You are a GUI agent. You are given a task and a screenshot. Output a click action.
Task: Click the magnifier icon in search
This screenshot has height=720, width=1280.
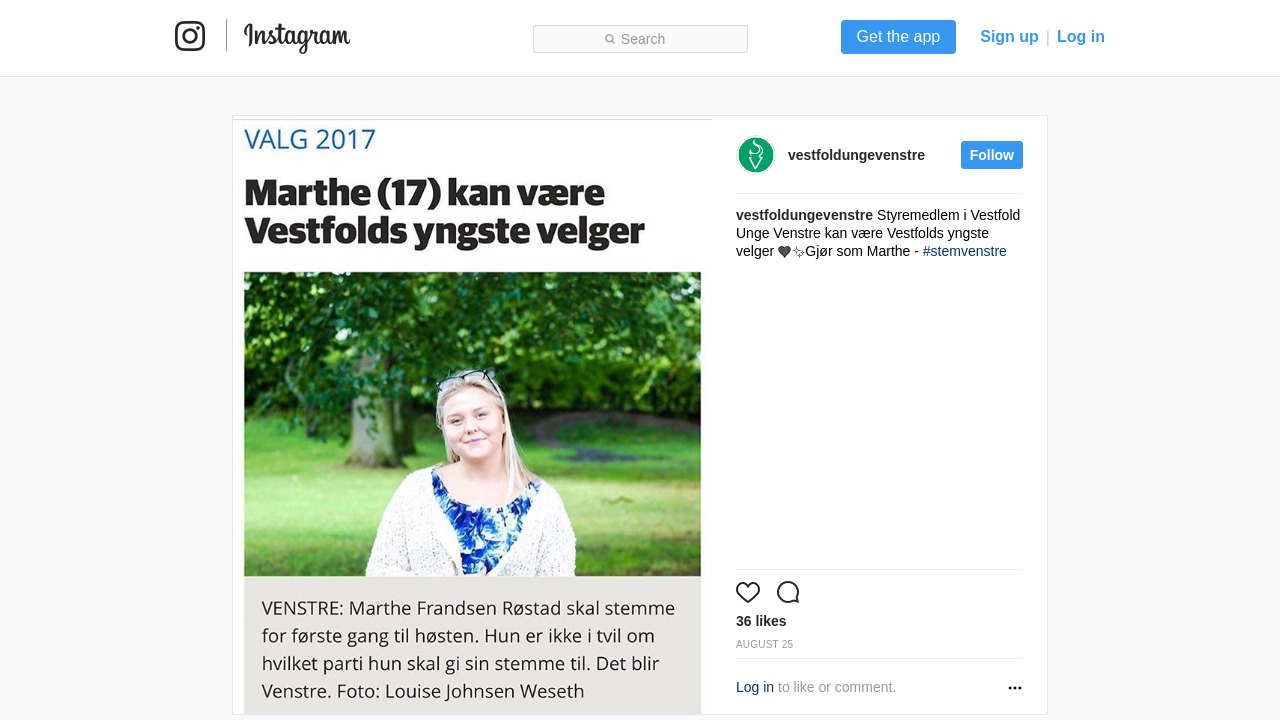coord(610,39)
